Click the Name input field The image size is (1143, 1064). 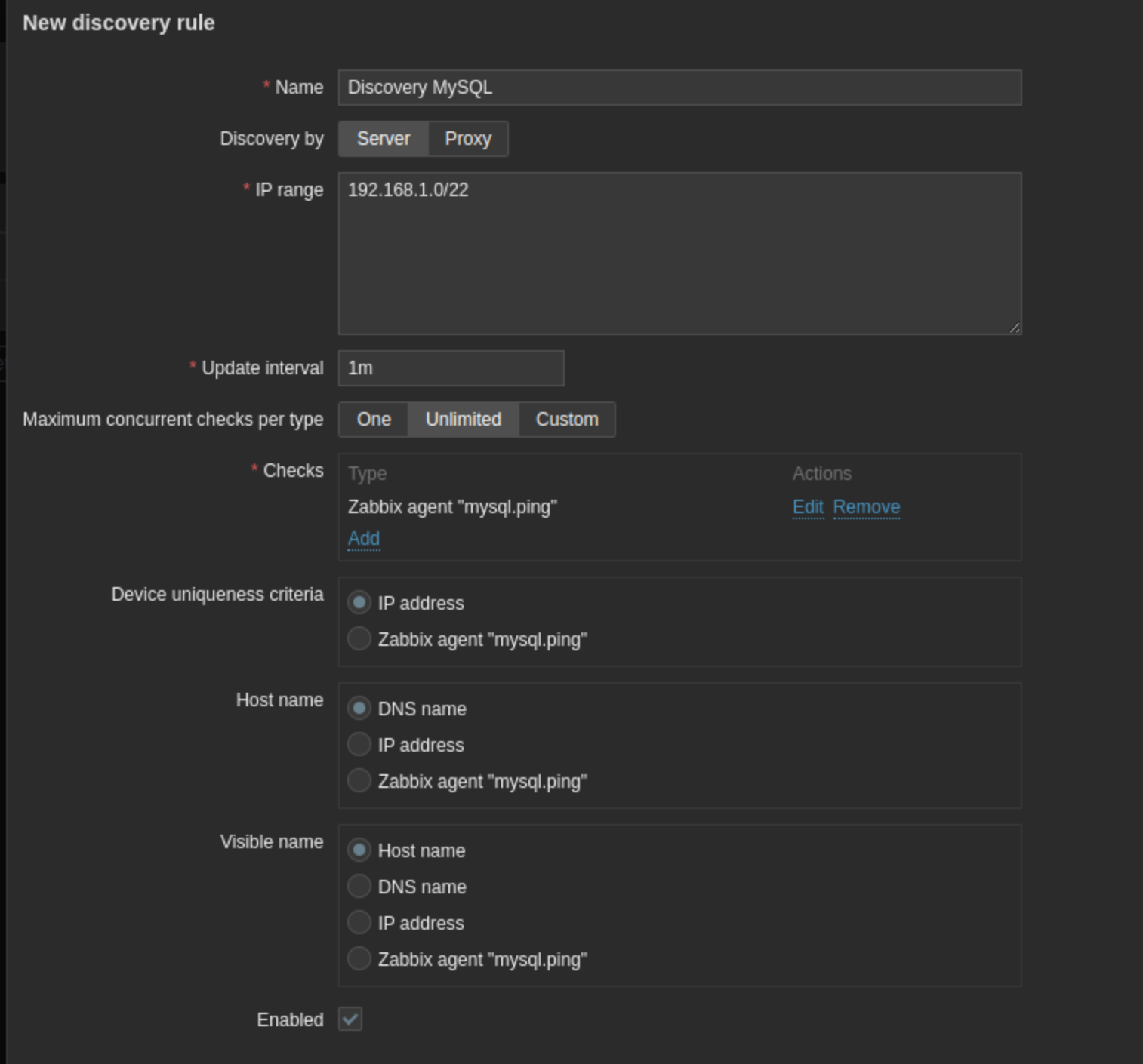(x=679, y=88)
